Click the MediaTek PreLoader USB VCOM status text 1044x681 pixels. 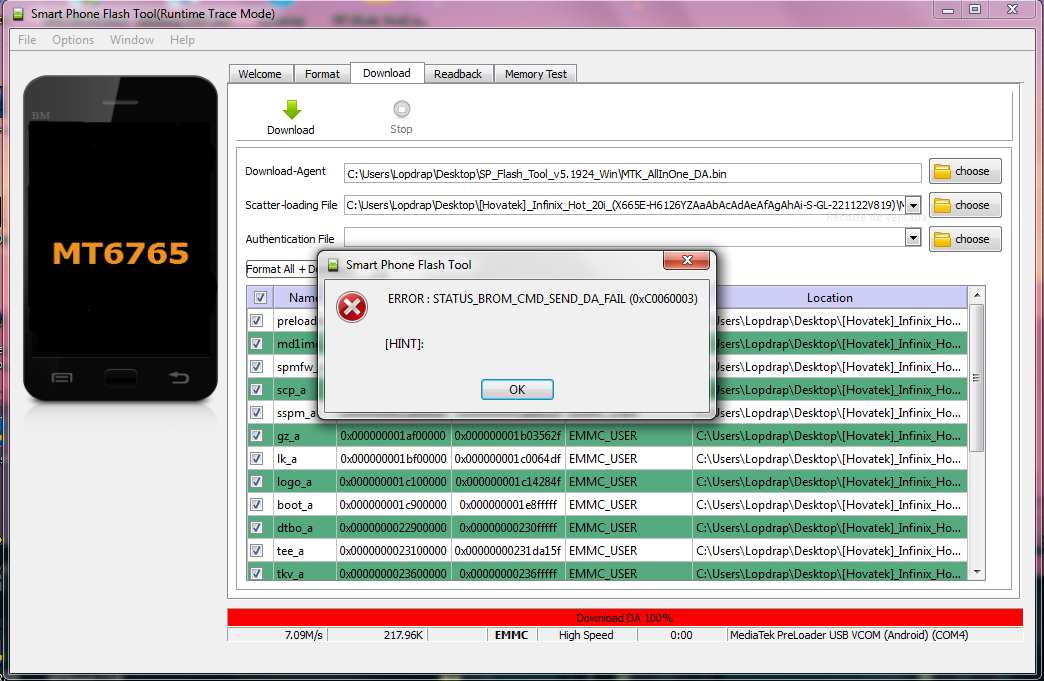pos(848,635)
